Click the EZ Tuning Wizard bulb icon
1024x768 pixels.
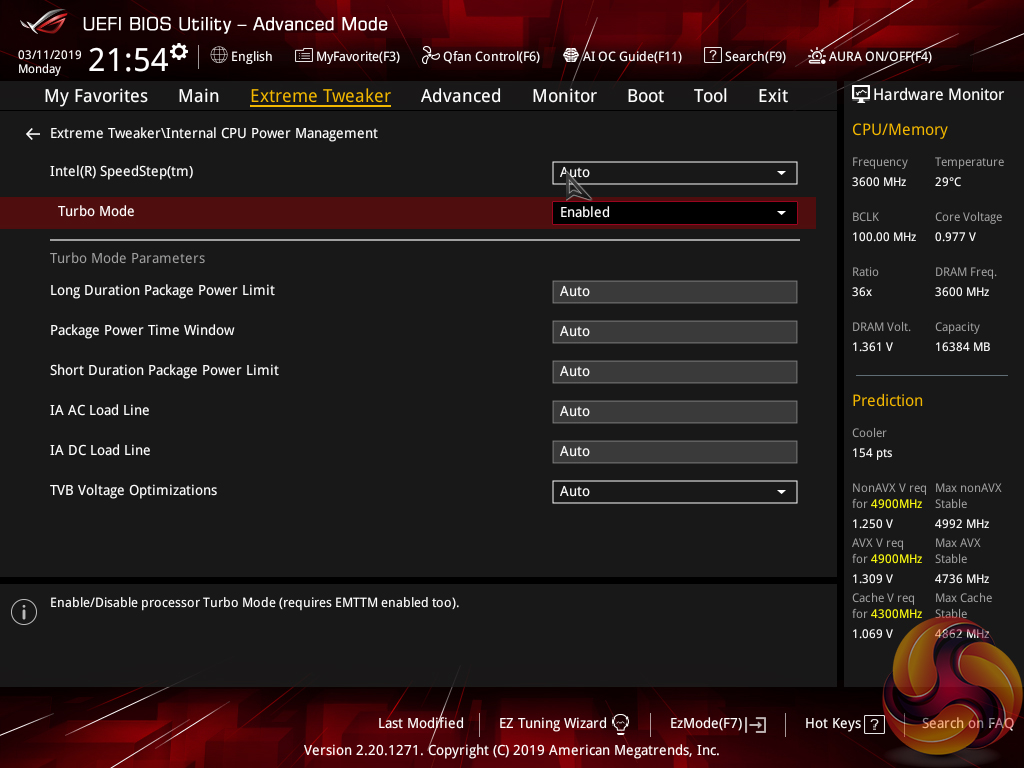coord(620,724)
